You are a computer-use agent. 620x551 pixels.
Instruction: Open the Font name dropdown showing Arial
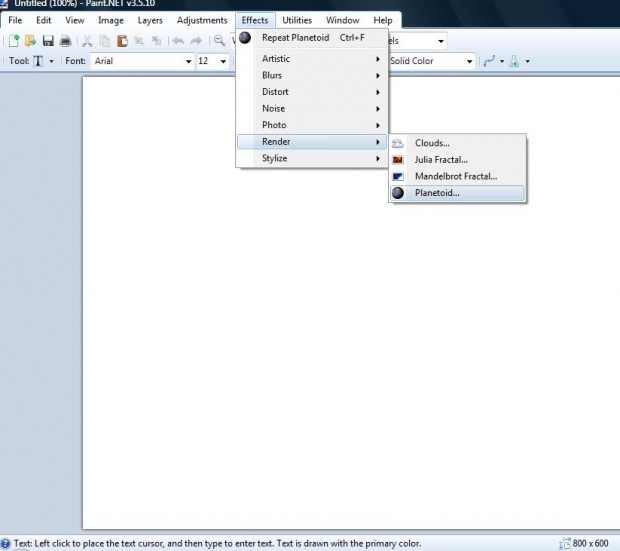(x=142, y=61)
